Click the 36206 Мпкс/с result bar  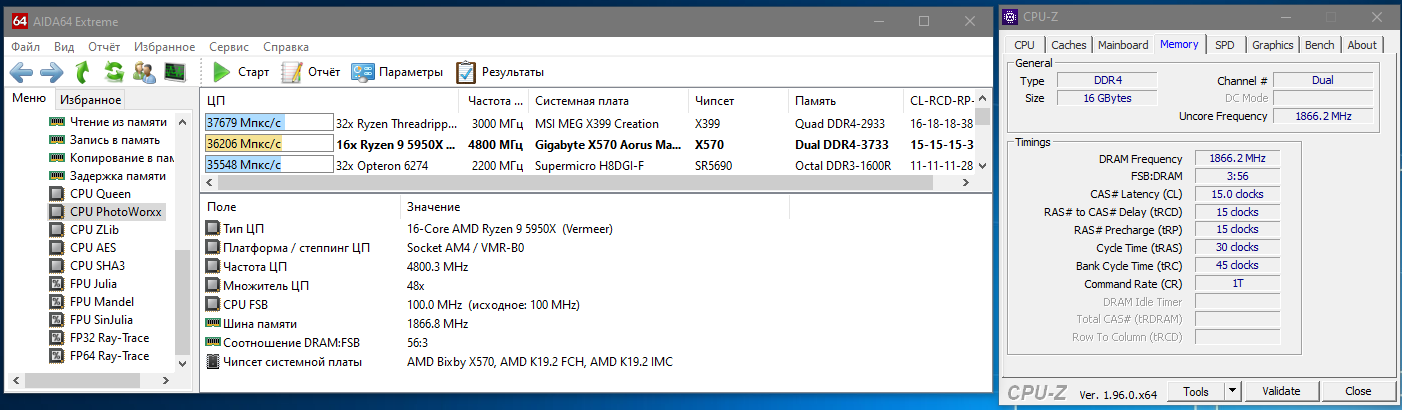coord(268,144)
